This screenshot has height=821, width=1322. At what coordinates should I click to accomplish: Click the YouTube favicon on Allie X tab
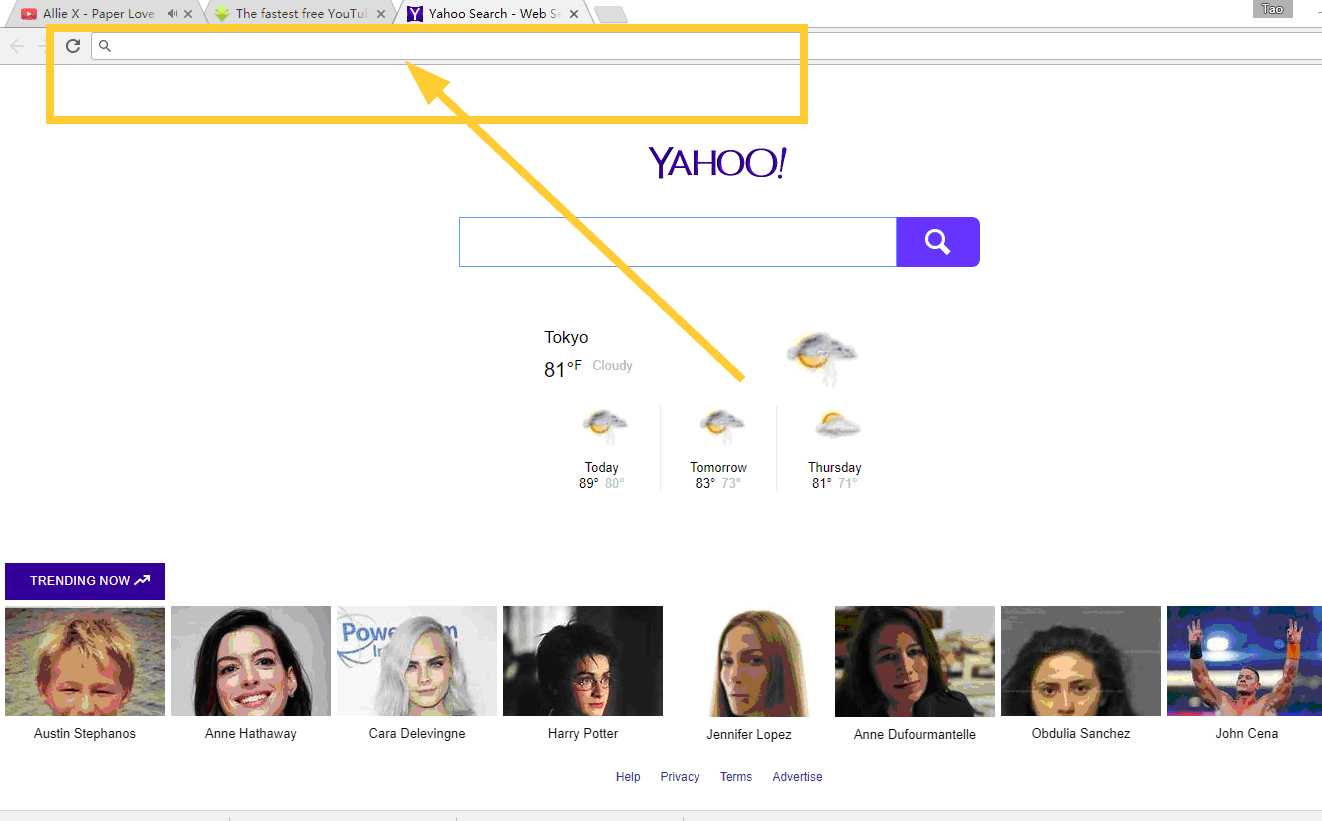click(x=29, y=14)
